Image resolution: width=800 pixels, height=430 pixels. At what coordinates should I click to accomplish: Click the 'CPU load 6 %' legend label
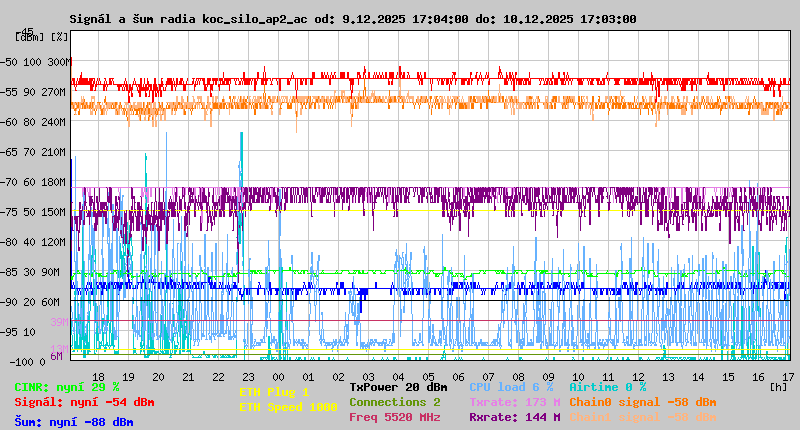[511, 387]
